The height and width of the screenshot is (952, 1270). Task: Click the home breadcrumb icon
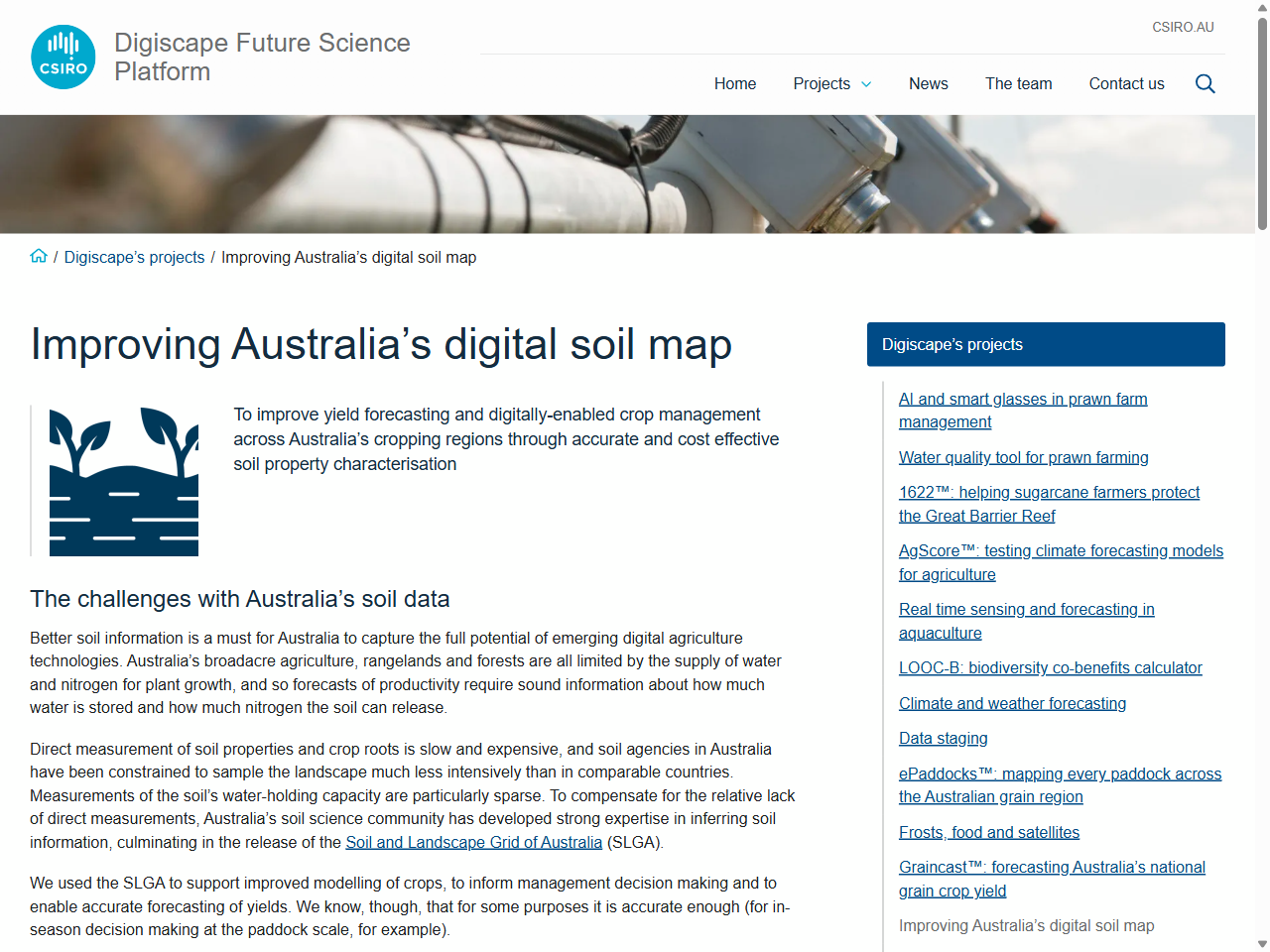click(x=39, y=256)
